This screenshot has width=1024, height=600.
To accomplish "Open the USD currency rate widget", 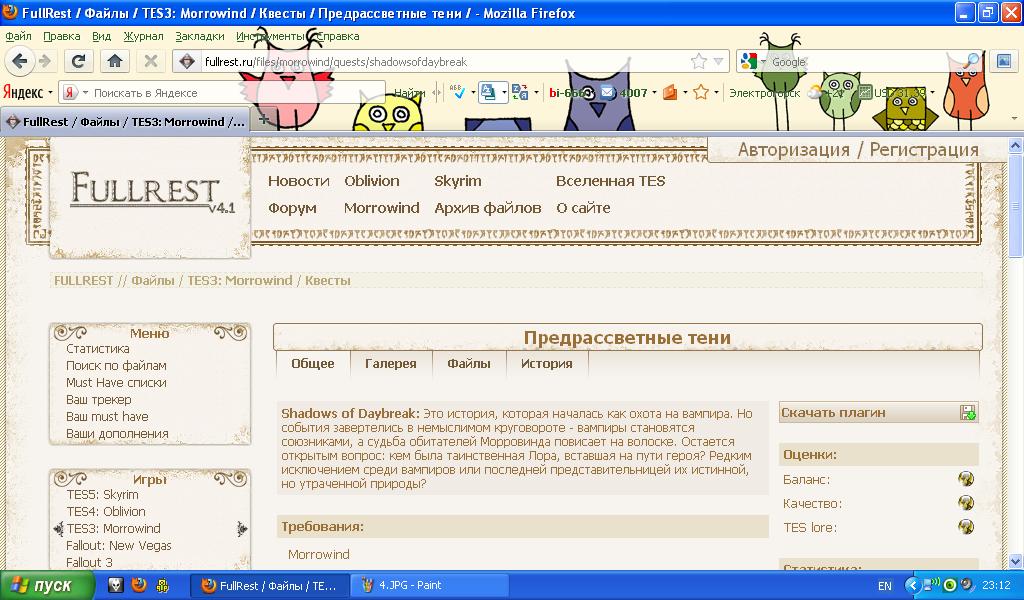I will click(892, 93).
